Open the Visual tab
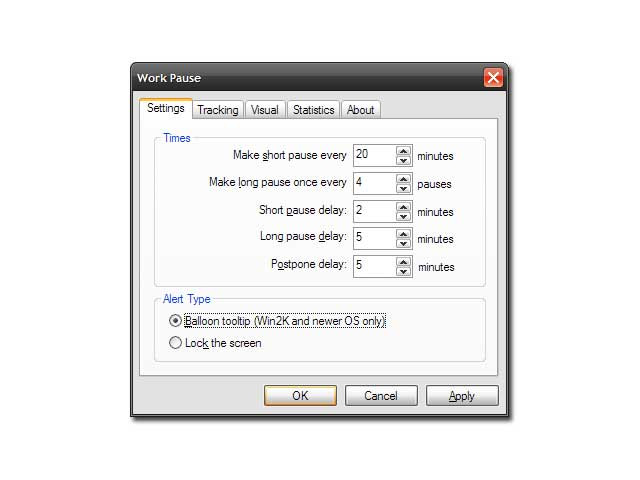Image resolution: width=640 pixels, height=480 pixels. click(265, 110)
